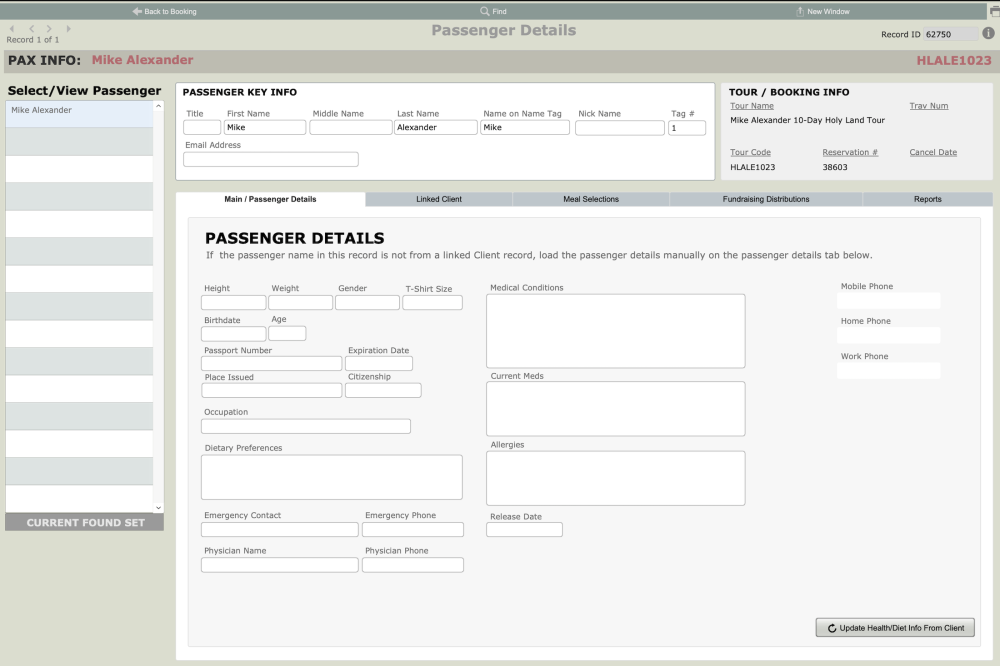Click Update Health/Diet Info From Client button

point(895,628)
